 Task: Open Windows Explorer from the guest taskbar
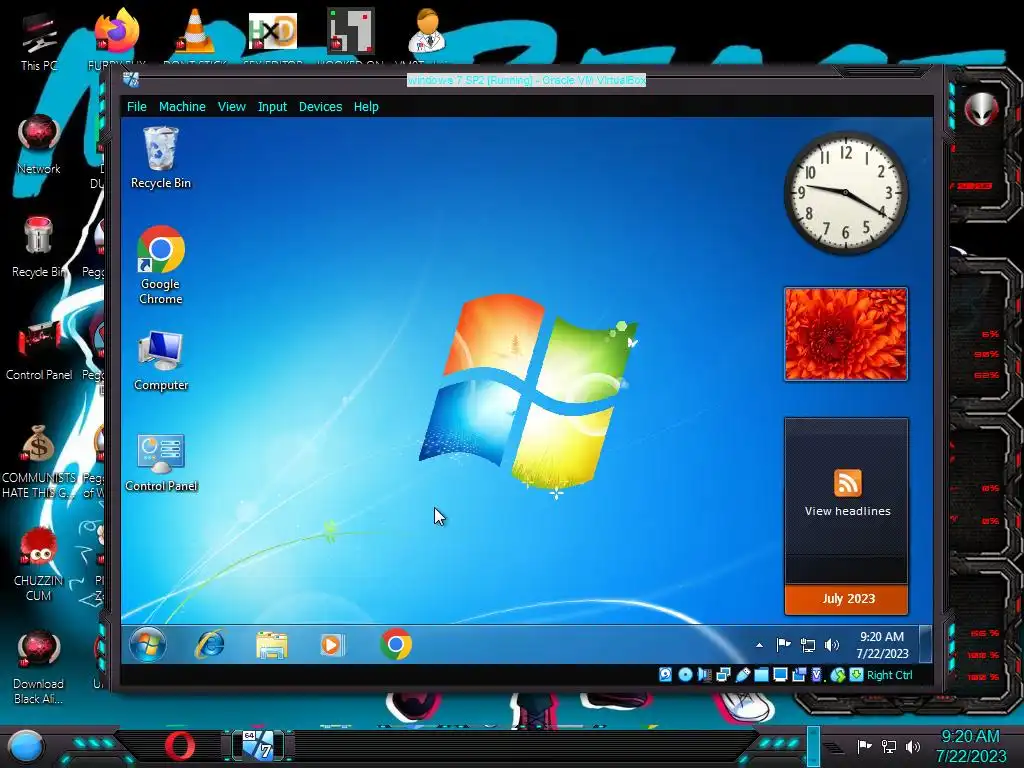point(271,645)
